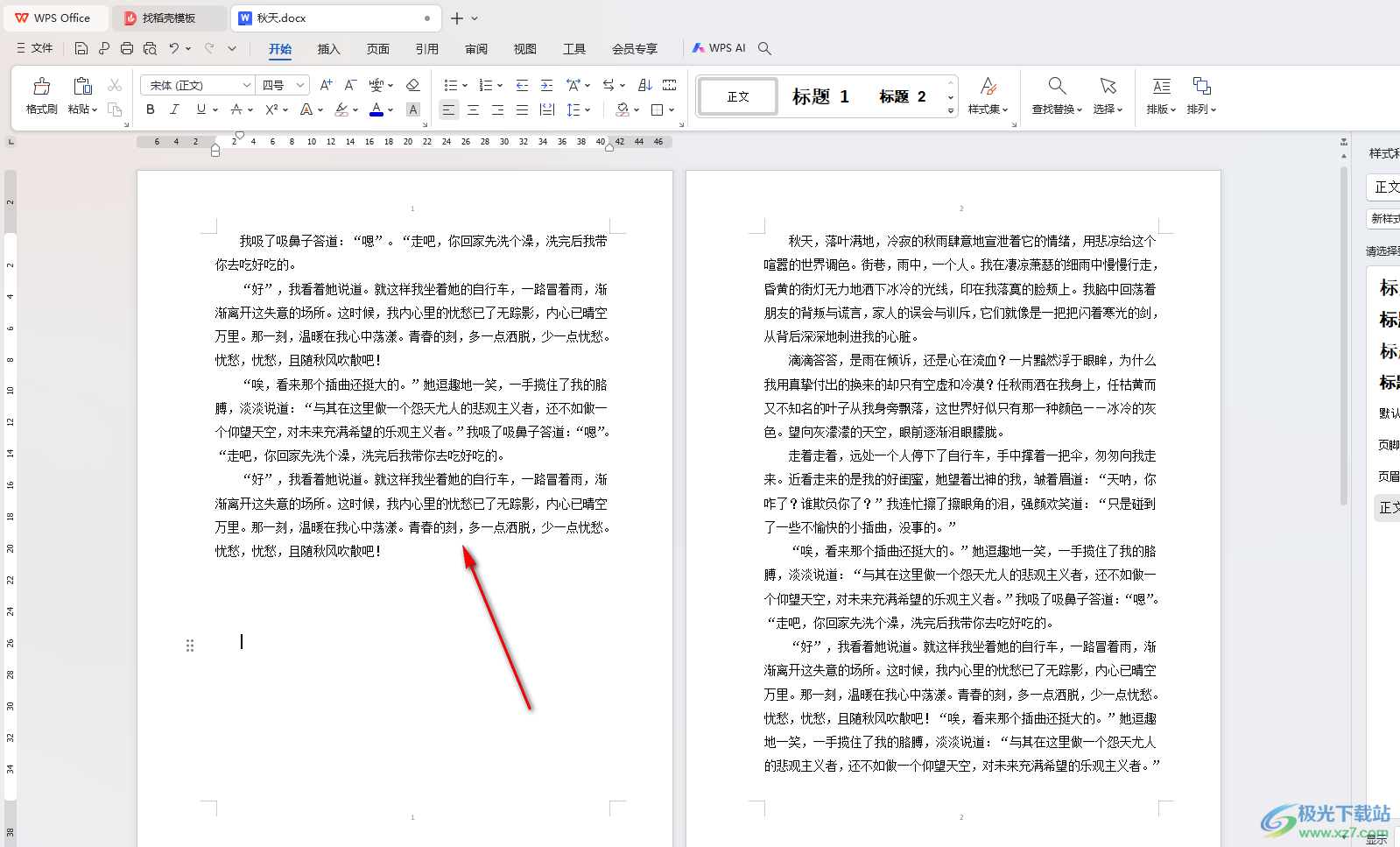The height and width of the screenshot is (847, 1400).
Task: Click the blue font color swatch button
Action: (x=376, y=109)
